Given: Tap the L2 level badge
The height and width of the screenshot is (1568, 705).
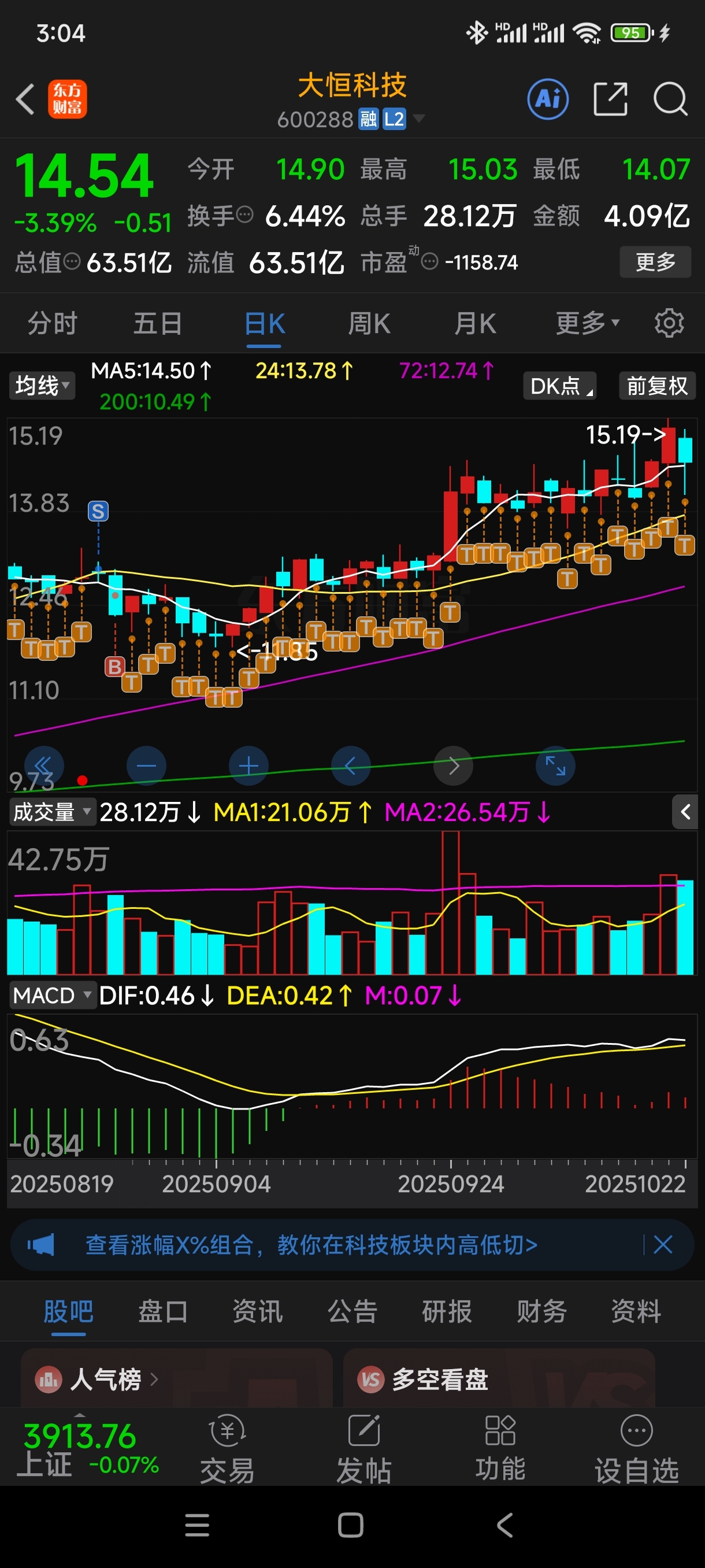Looking at the screenshot, I should click(x=394, y=119).
